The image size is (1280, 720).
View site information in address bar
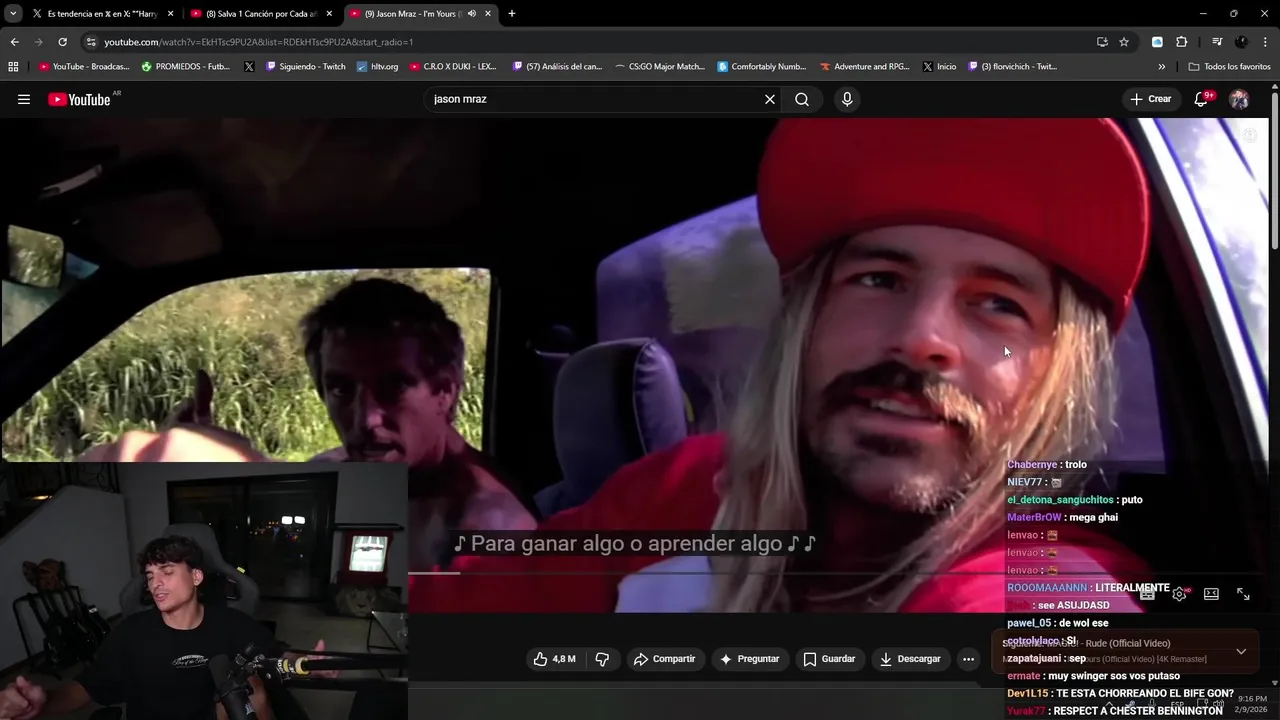point(91,42)
